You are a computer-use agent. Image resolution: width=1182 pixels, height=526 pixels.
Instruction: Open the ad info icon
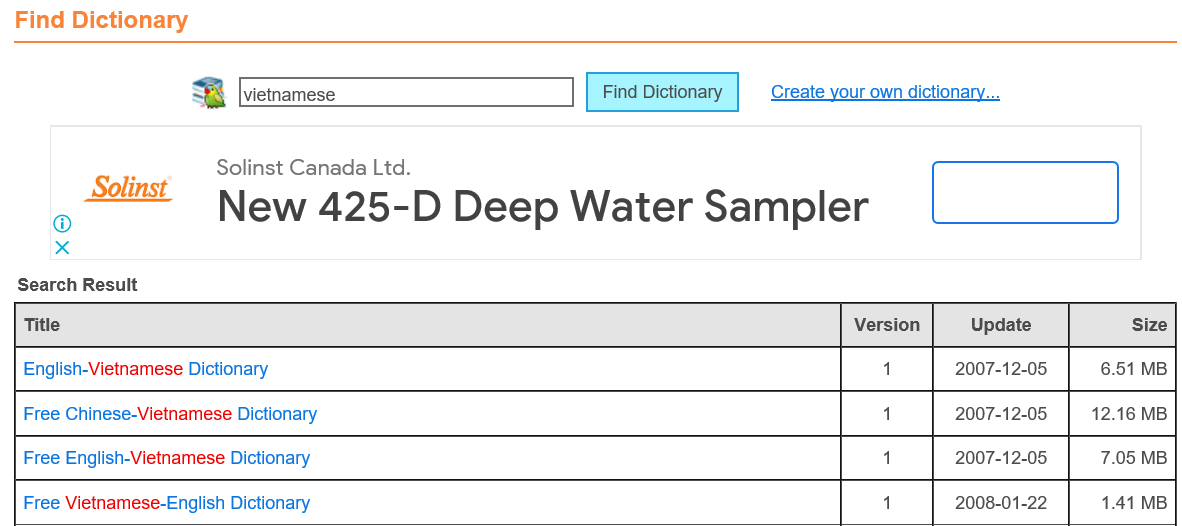click(63, 224)
